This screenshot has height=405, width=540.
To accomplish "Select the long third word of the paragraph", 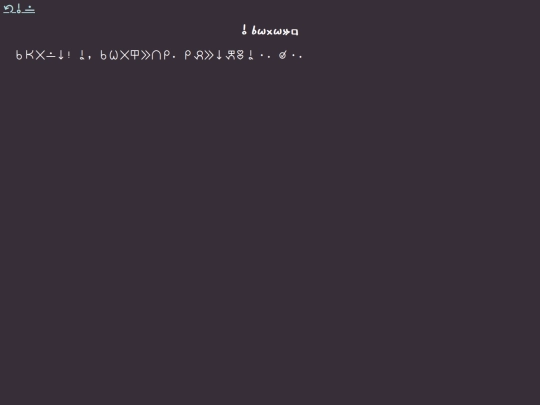I will [138, 55].
